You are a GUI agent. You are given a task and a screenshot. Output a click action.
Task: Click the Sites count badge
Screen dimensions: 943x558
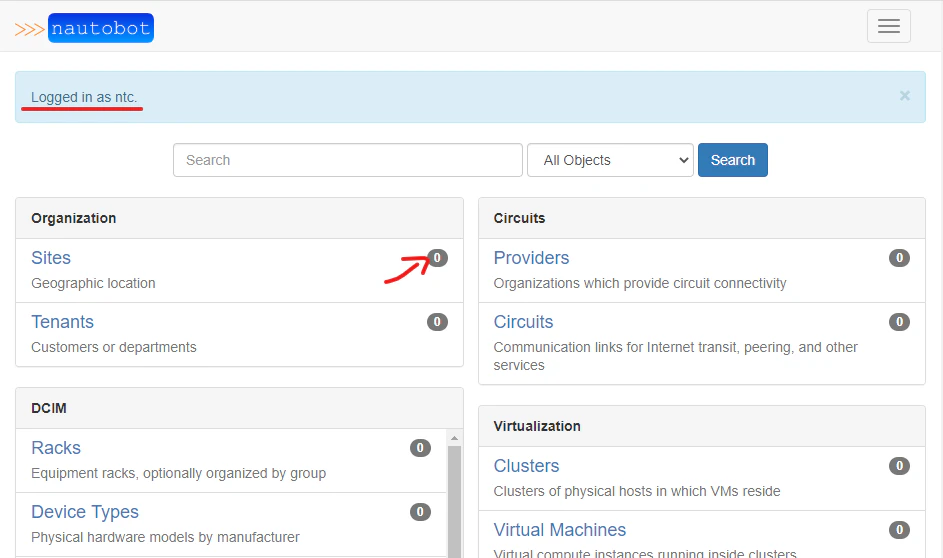437,258
